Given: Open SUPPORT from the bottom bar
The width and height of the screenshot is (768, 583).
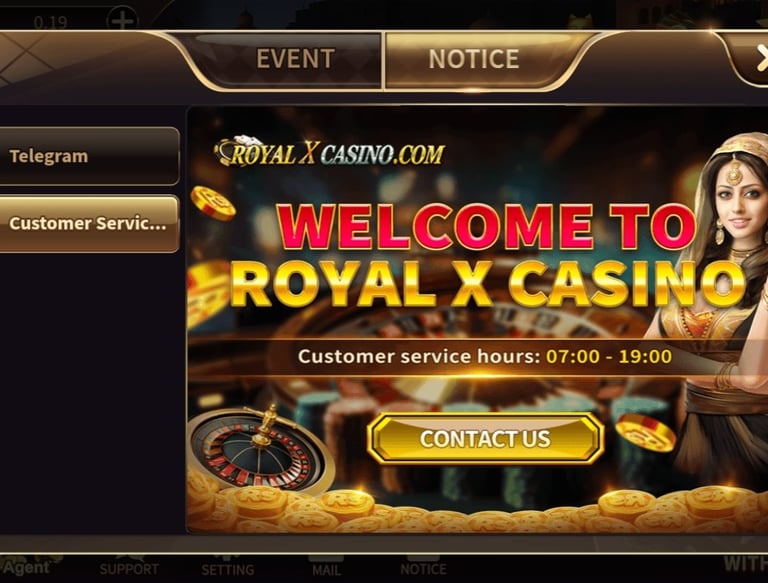Looking at the screenshot, I should coord(129,567).
